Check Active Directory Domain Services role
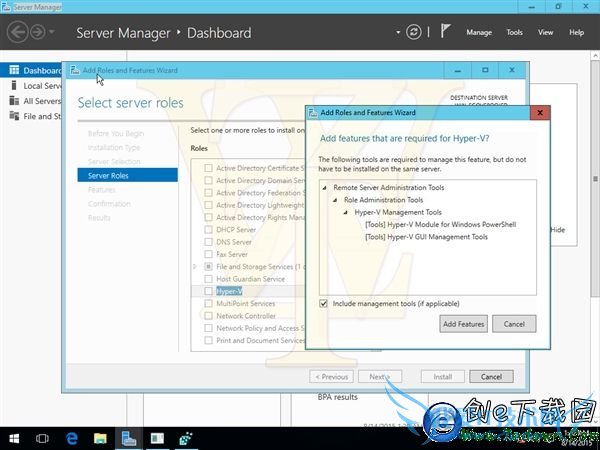 point(209,180)
